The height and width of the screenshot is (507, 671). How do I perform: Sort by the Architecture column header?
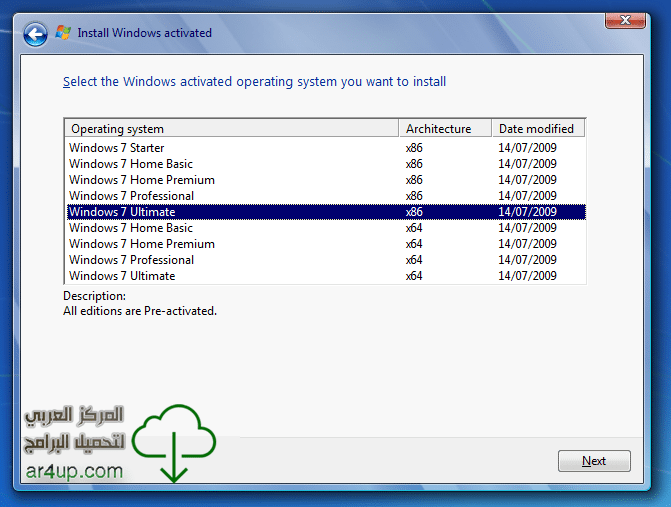coord(445,128)
